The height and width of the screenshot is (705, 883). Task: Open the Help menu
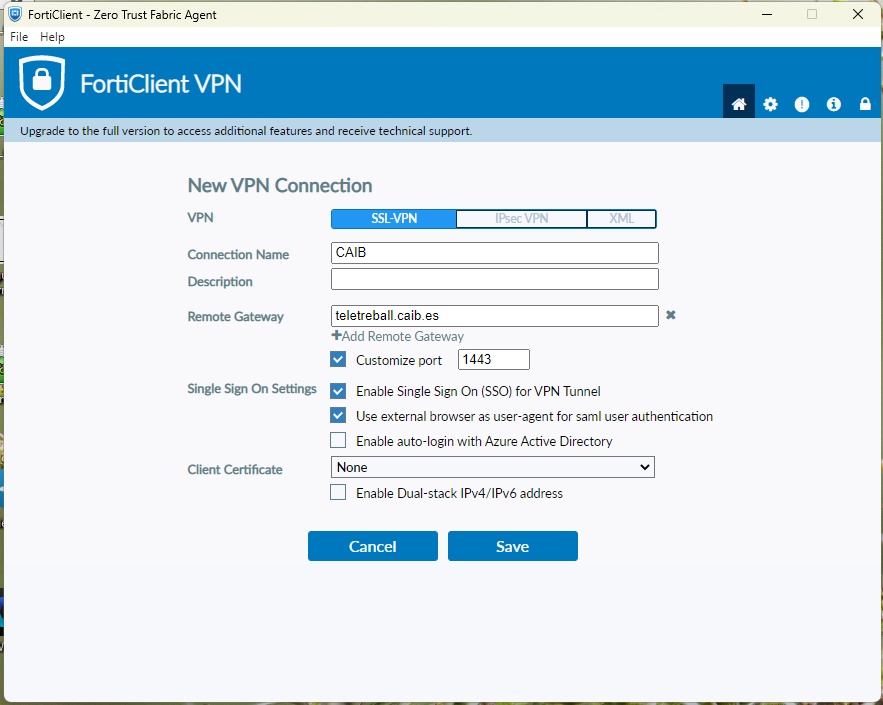pyautogui.click(x=52, y=37)
